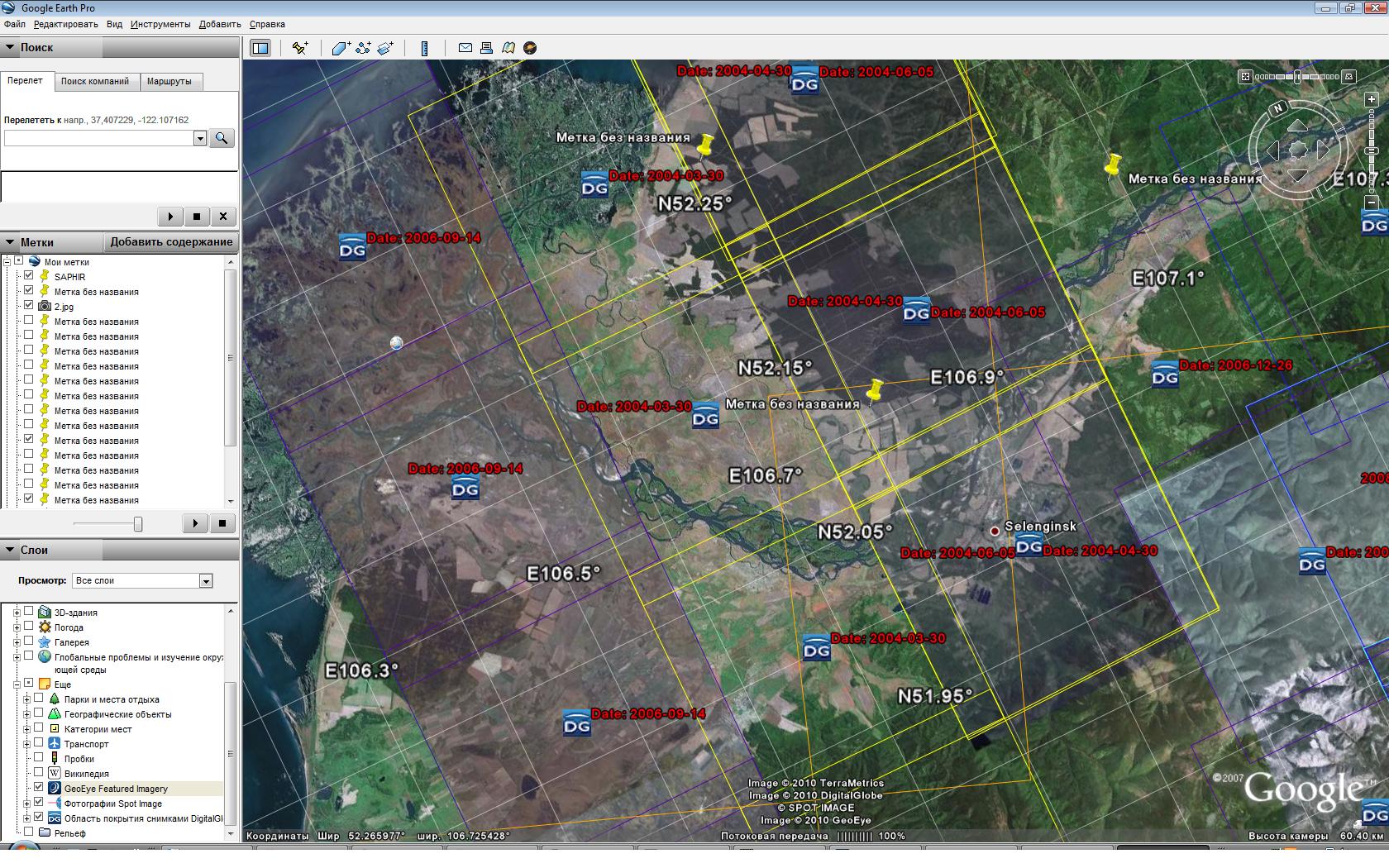Open the Просмотр 'Все слои' dropdown
This screenshot has width=1389, height=868.
[x=206, y=581]
